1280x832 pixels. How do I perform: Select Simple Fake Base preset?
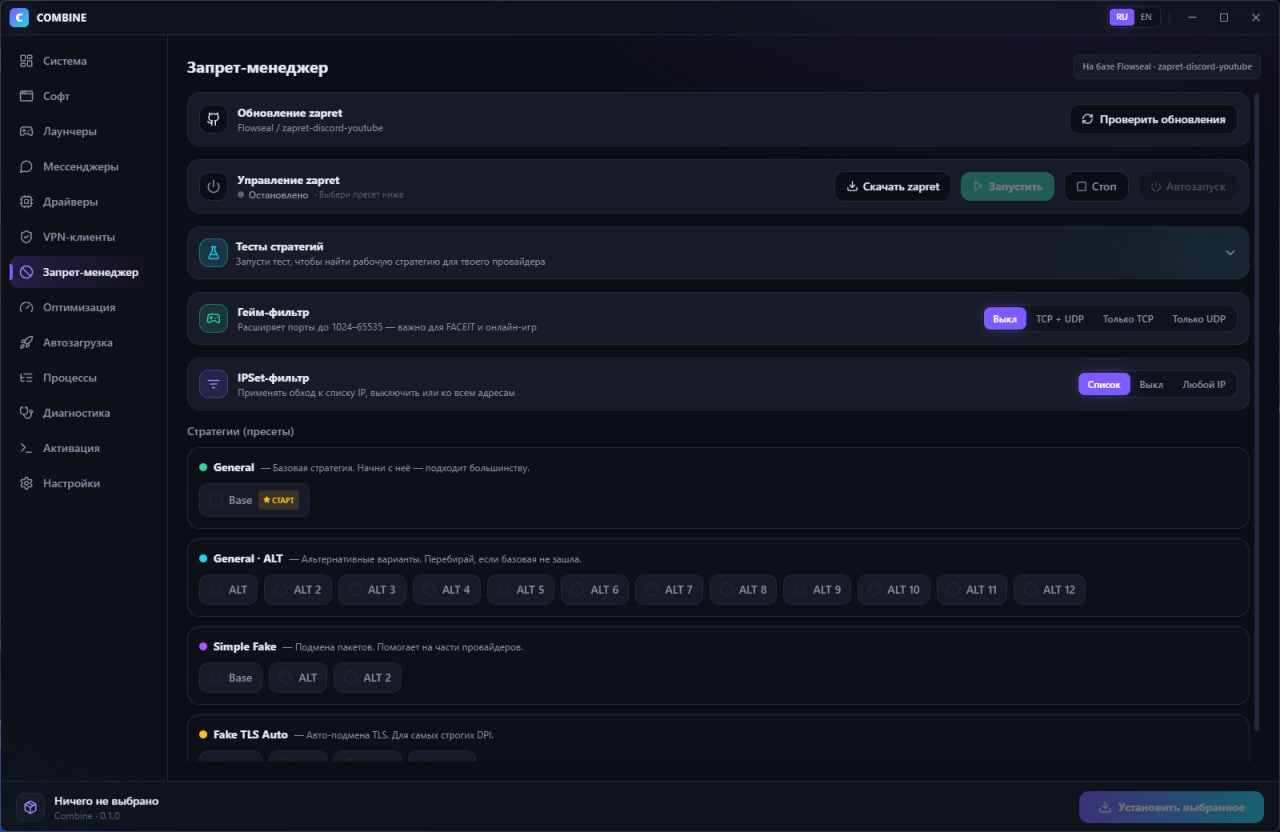point(231,678)
